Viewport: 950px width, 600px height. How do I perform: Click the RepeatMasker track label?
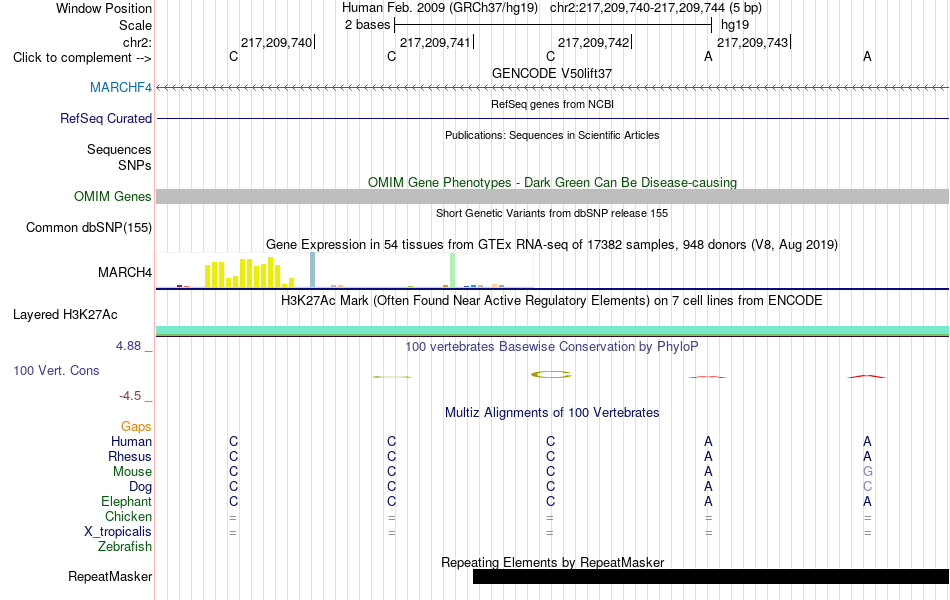click(x=110, y=576)
